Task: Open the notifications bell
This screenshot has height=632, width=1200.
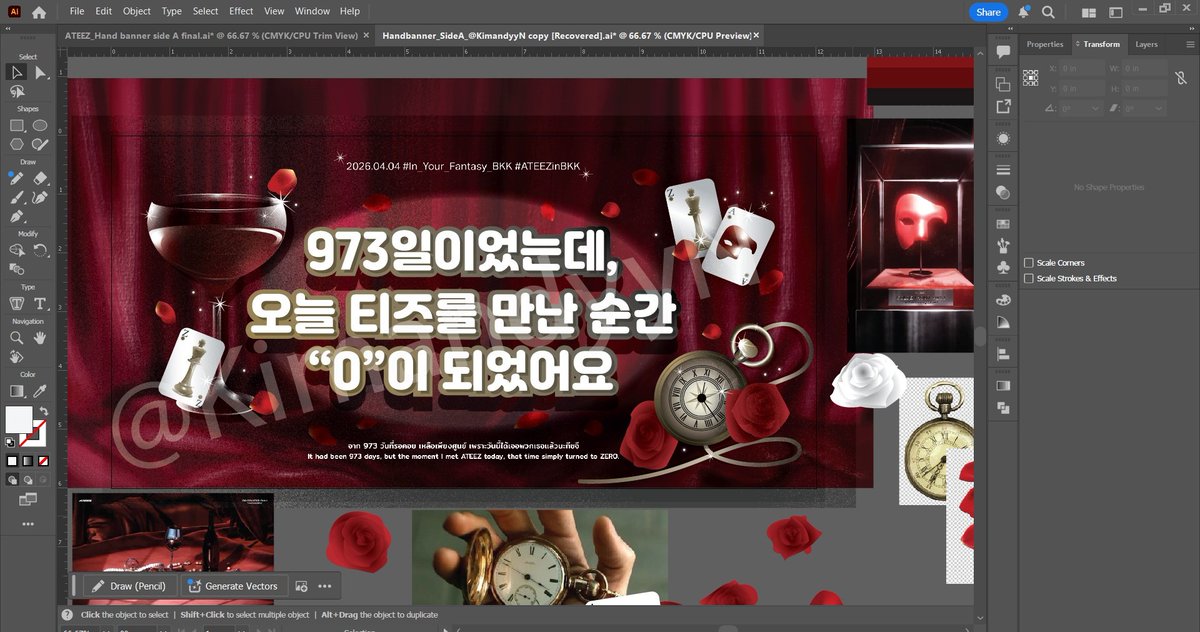Action: 1024,12
